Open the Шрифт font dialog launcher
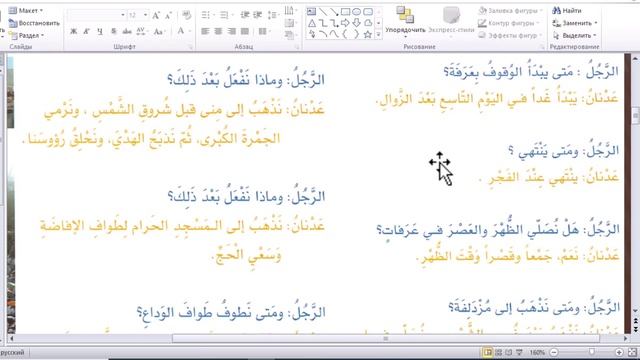This screenshot has width=640, height=360. click(191, 47)
